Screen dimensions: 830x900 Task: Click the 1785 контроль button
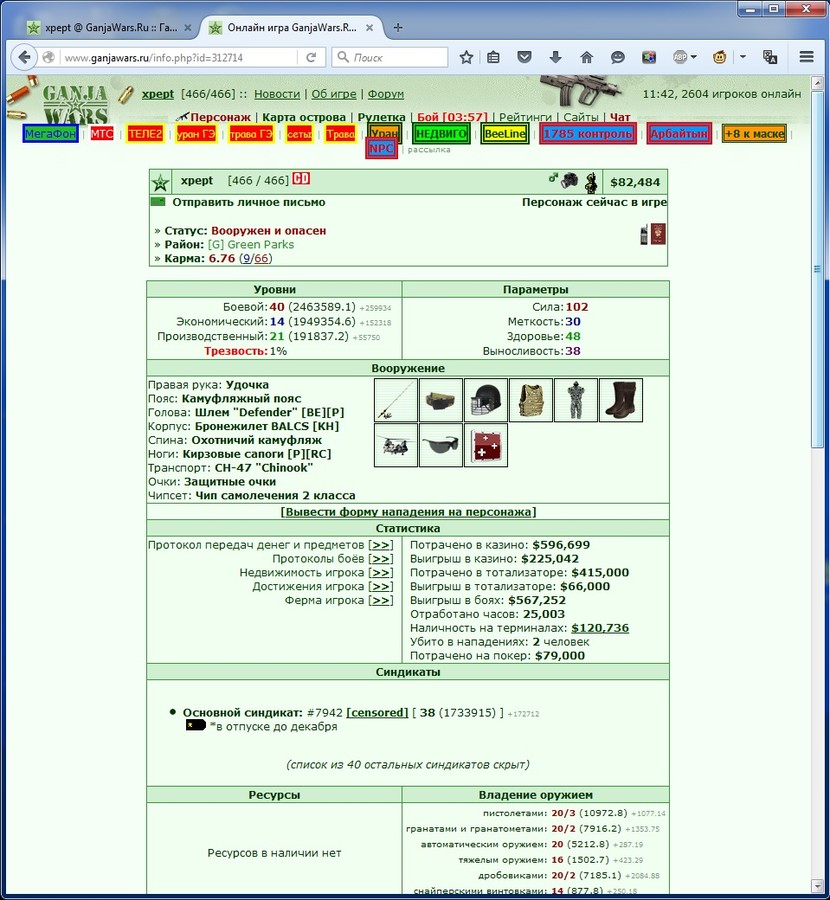(588, 134)
